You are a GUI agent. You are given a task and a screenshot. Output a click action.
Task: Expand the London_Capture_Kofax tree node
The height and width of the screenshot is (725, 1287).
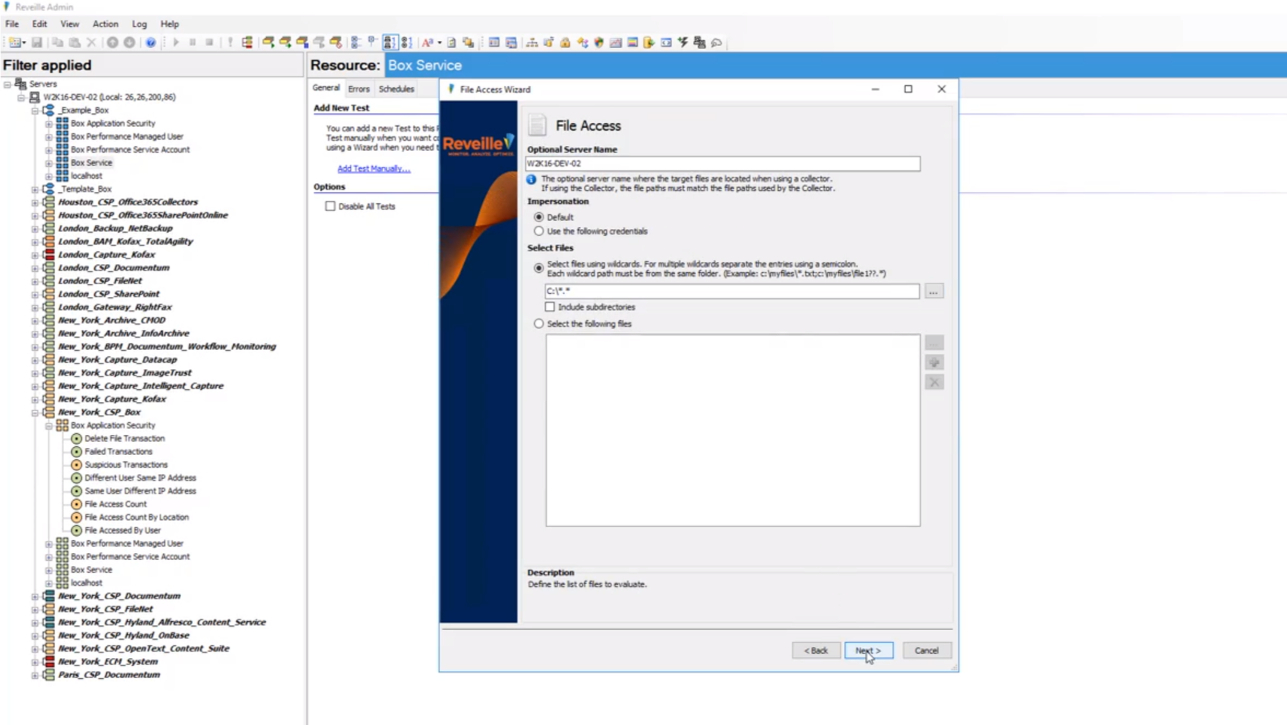coord(35,255)
